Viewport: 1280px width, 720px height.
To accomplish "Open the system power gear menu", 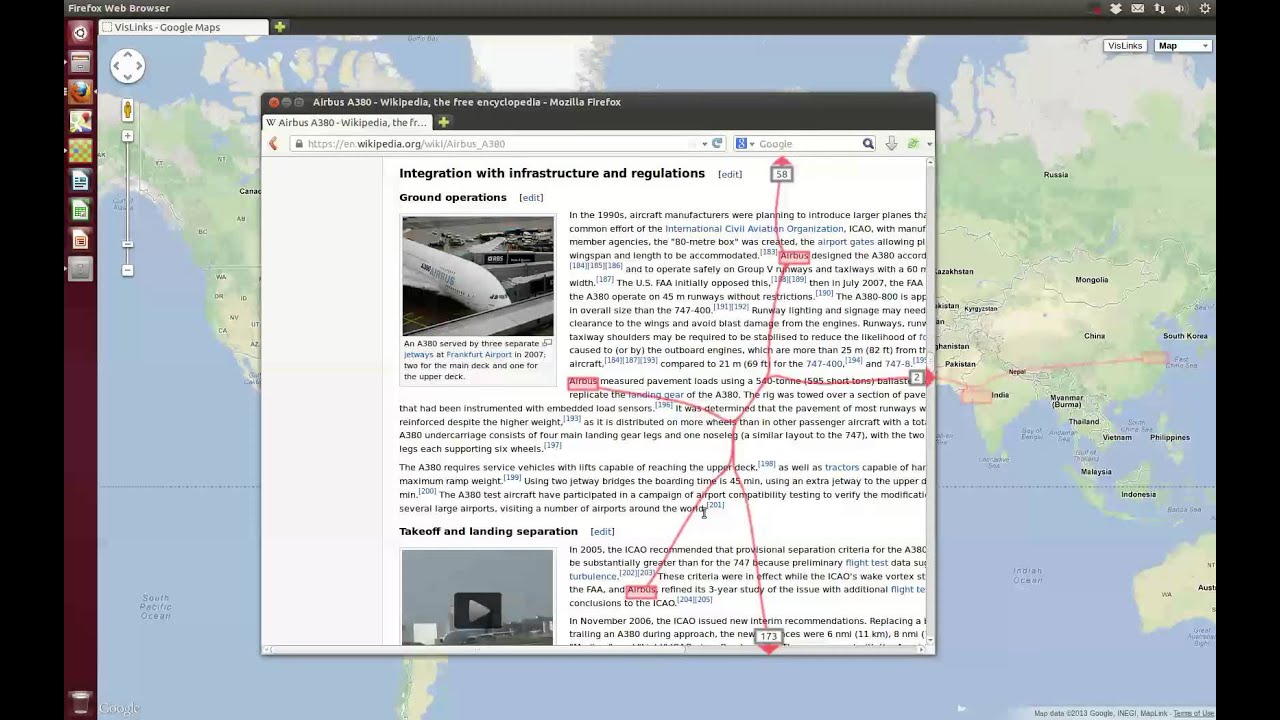I will [1205, 8].
